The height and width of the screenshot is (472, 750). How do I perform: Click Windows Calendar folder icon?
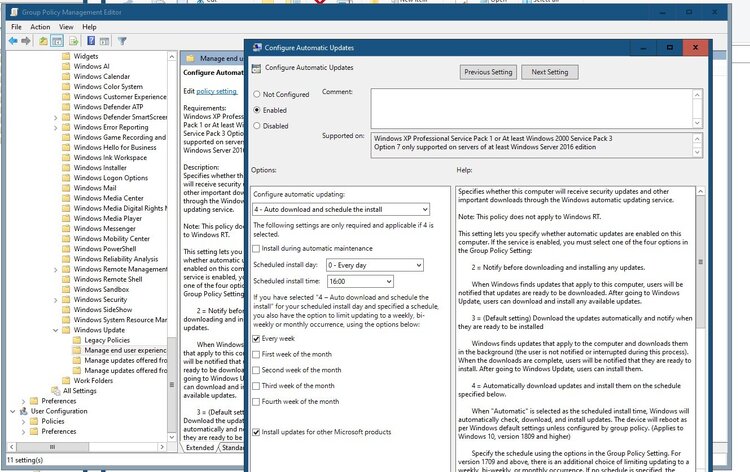point(66,76)
